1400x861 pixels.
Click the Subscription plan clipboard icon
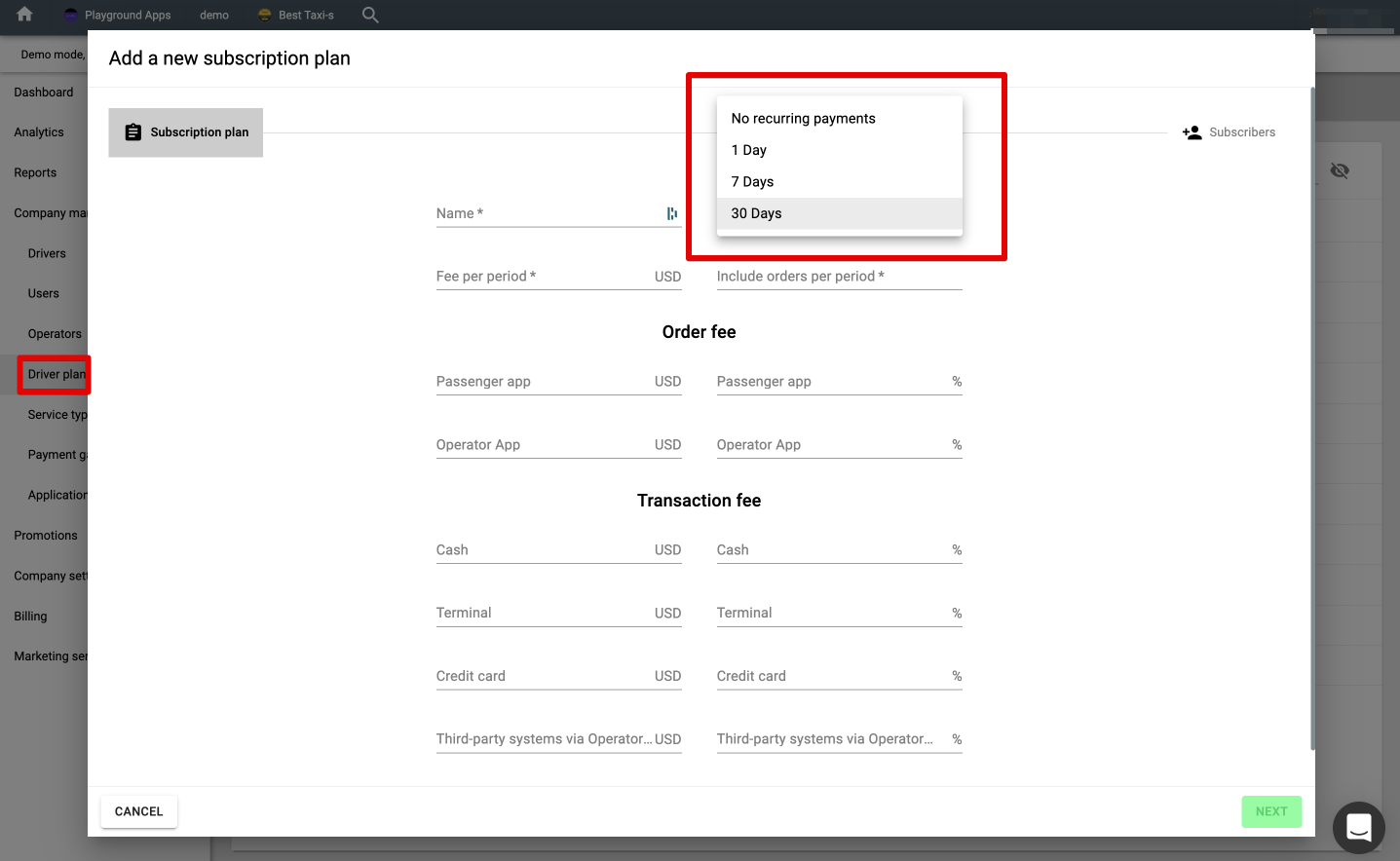coord(133,132)
